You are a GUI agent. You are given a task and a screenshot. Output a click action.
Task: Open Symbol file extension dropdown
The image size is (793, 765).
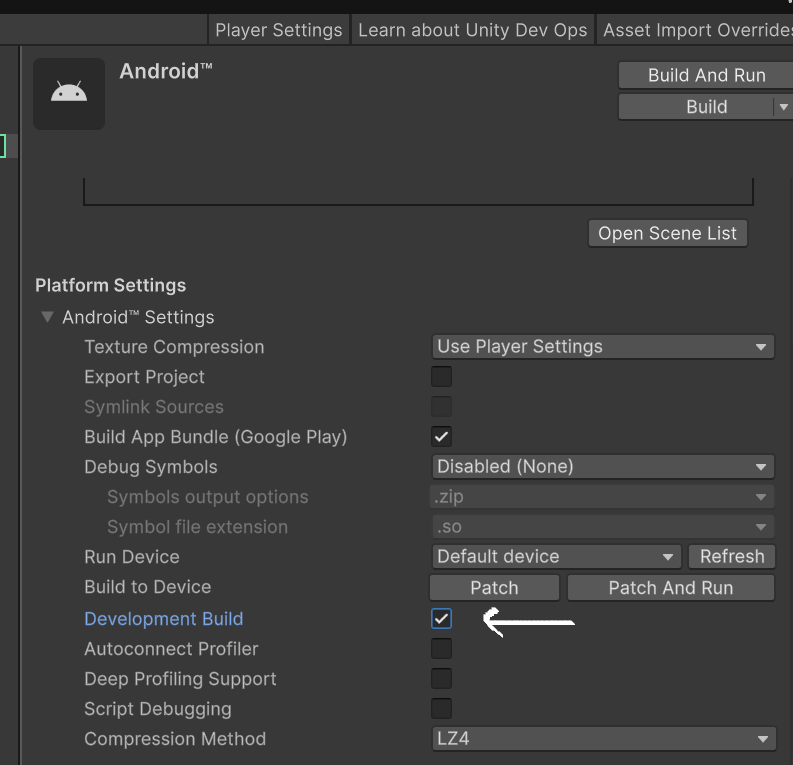pyautogui.click(x=603, y=527)
